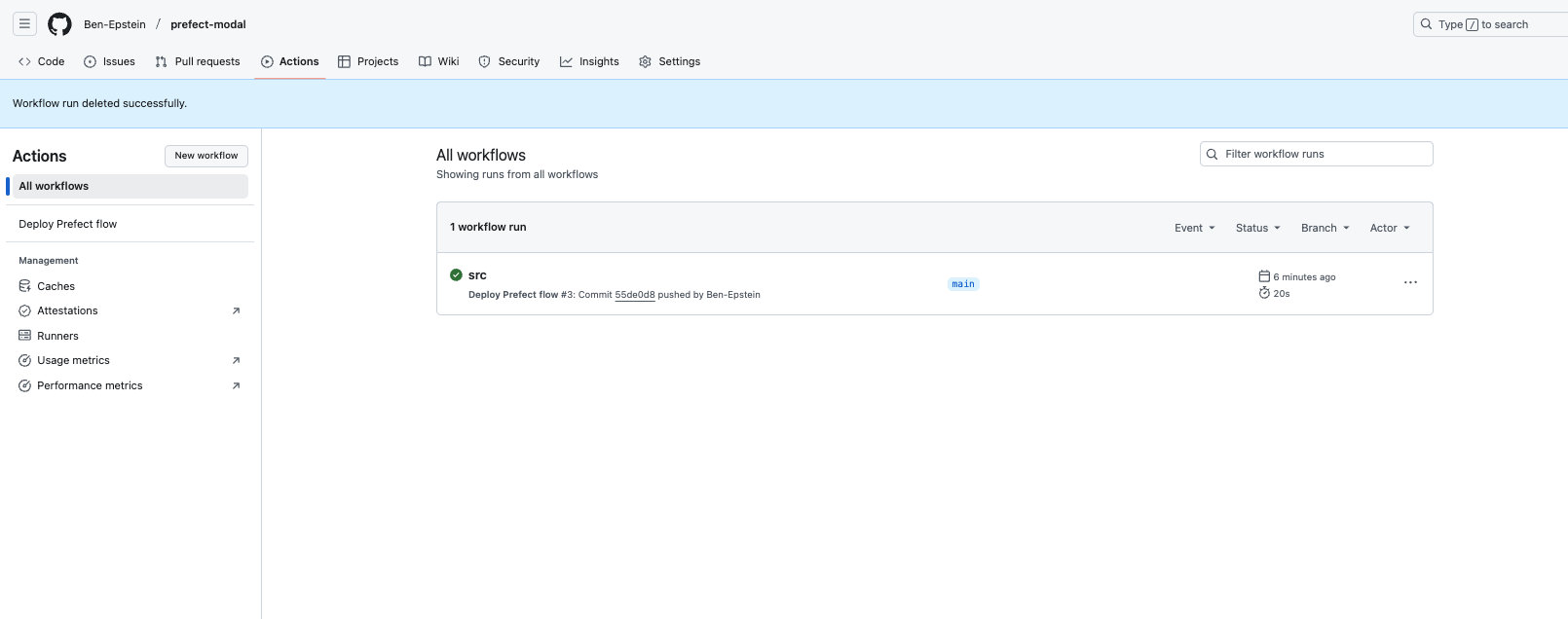Click the green success status icon
The width and height of the screenshot is (1568, 619).
[x=456, y=274]
